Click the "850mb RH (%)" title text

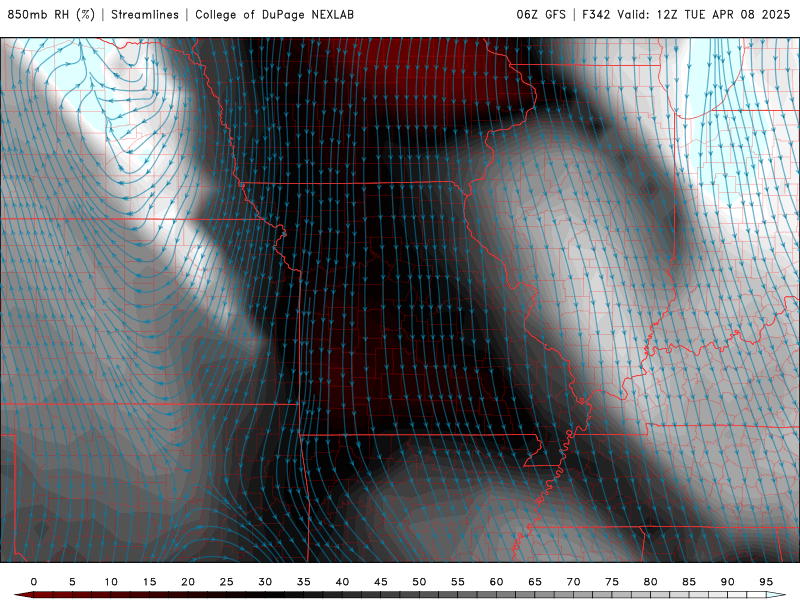tap(51, 14)
